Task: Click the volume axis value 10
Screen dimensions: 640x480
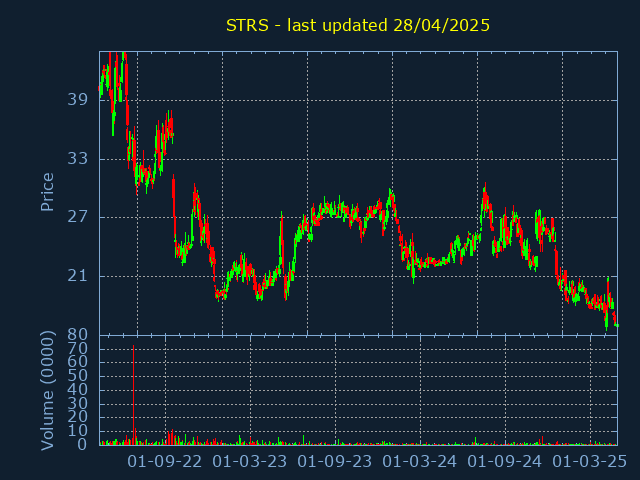Action: point(78,431)
